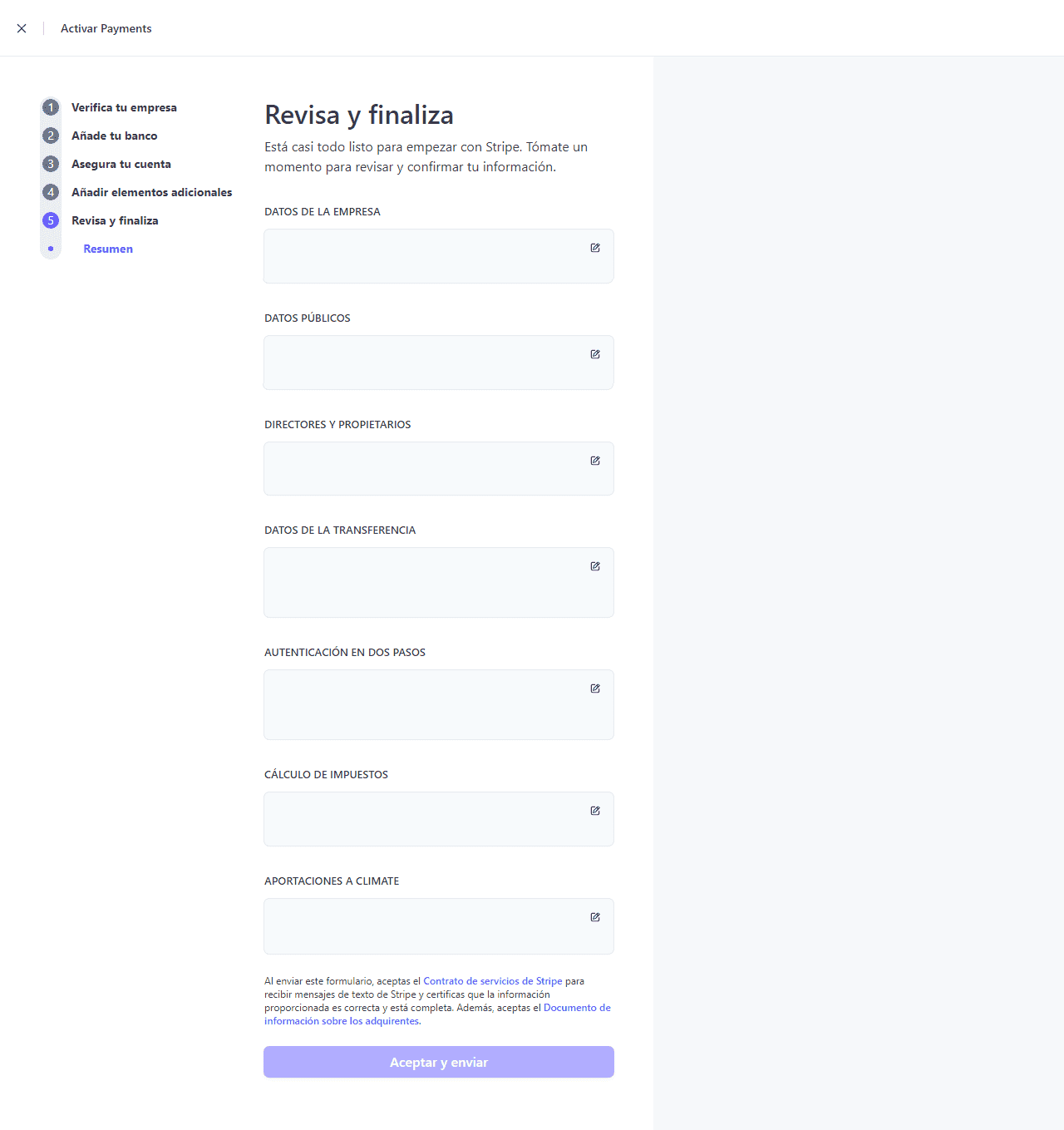Click Aceptar y enviar

point(438,1062)
